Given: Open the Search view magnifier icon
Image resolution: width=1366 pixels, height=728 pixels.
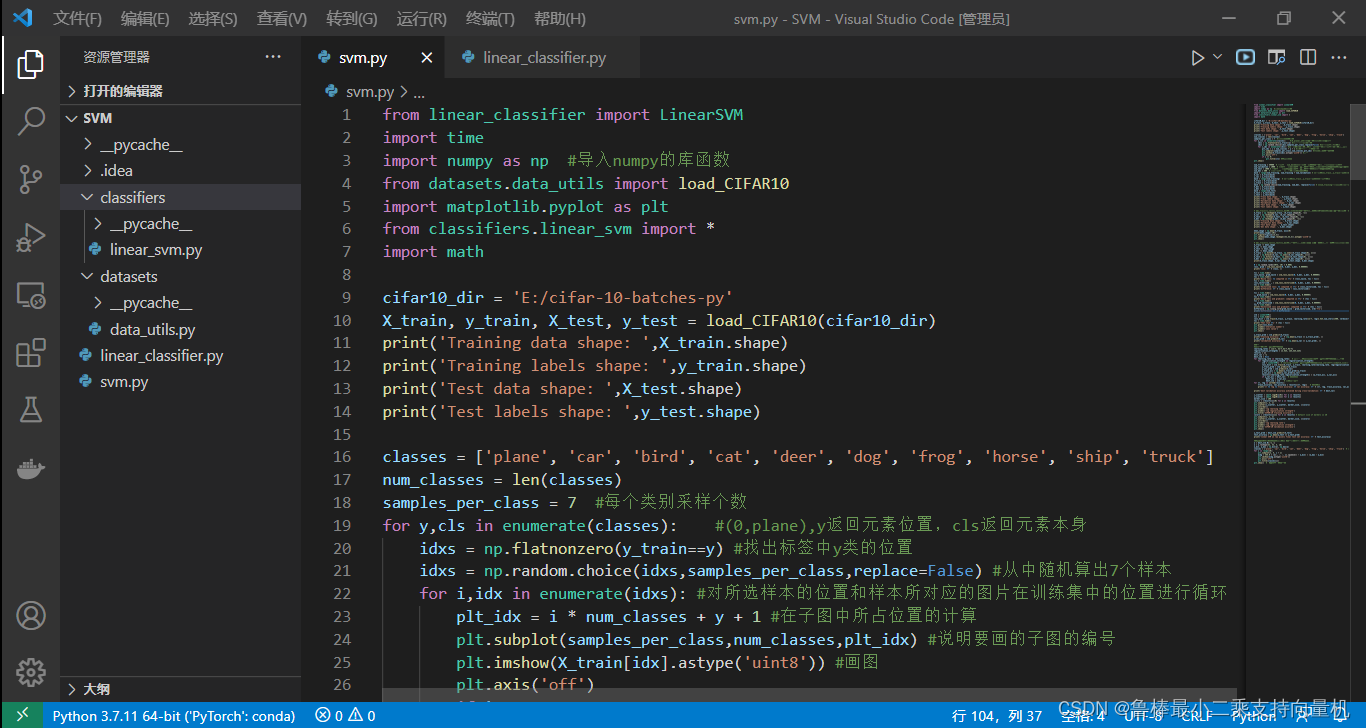Looking at the screenshot, I should tap(30, 122).
